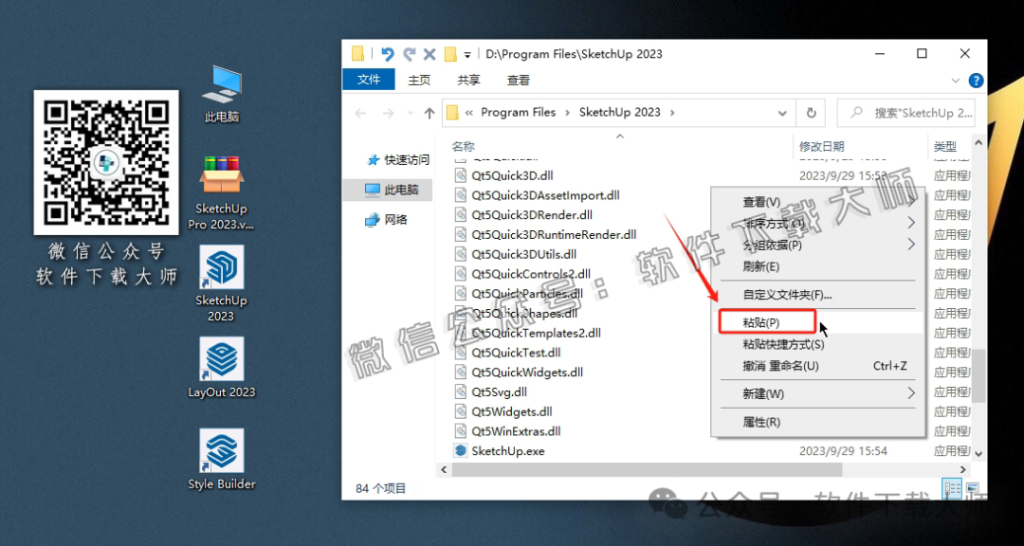The image size is (1024, 546).
Task: Click the delete X icon in title bar
Action: (430, 54)
